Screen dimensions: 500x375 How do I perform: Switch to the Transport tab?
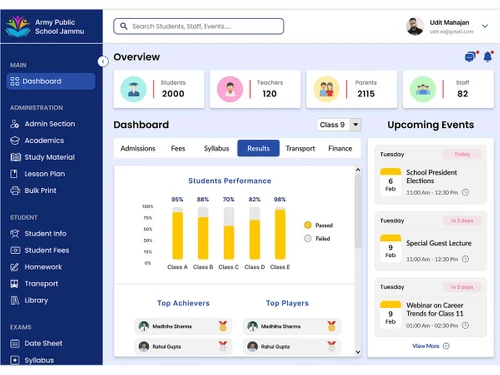pyautogui.click(x=300, y=148)
